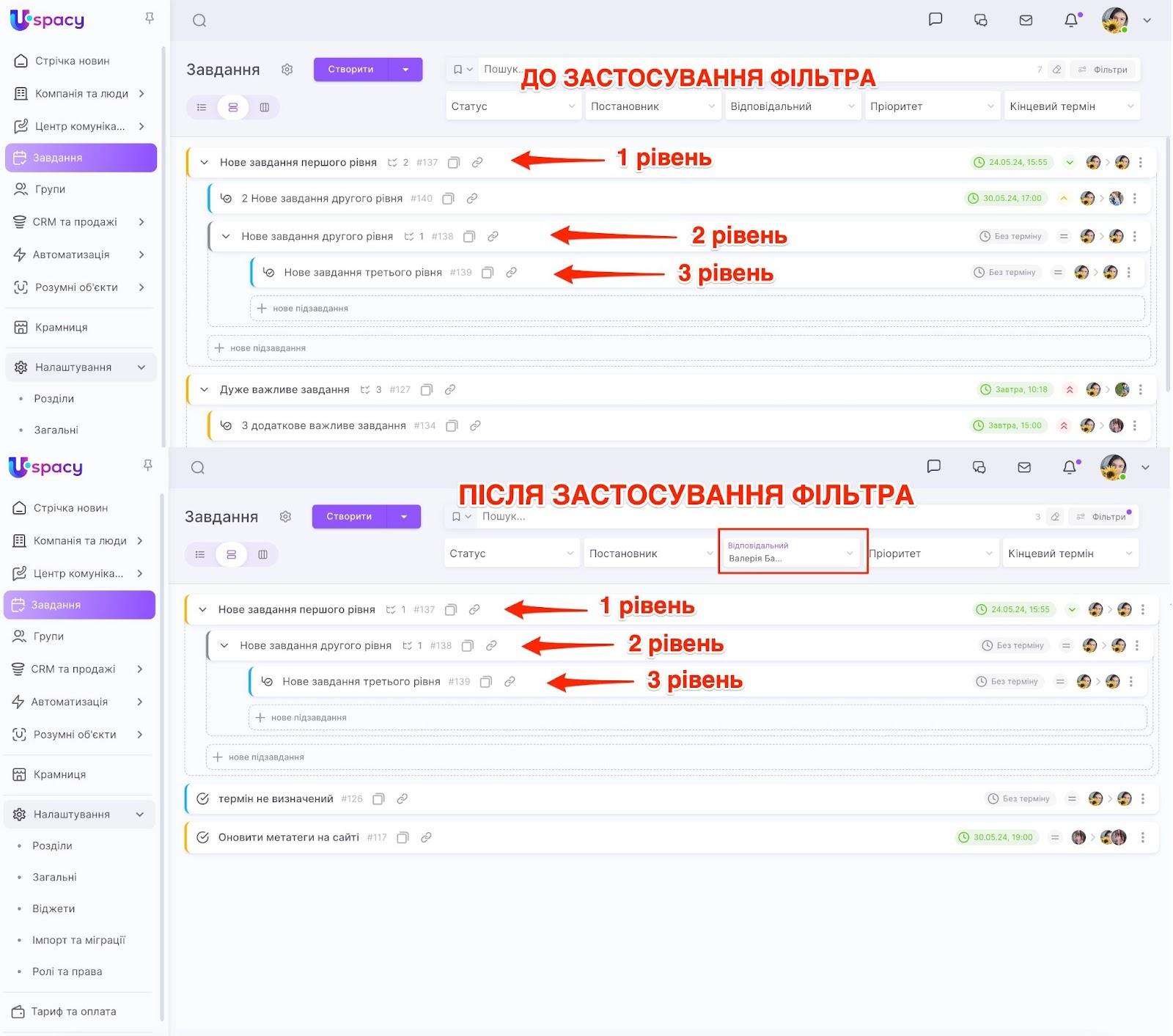Switch to list view in the upper screenshot
This screenshot has height=1036, width=1173.
click(x=202, y=108)
